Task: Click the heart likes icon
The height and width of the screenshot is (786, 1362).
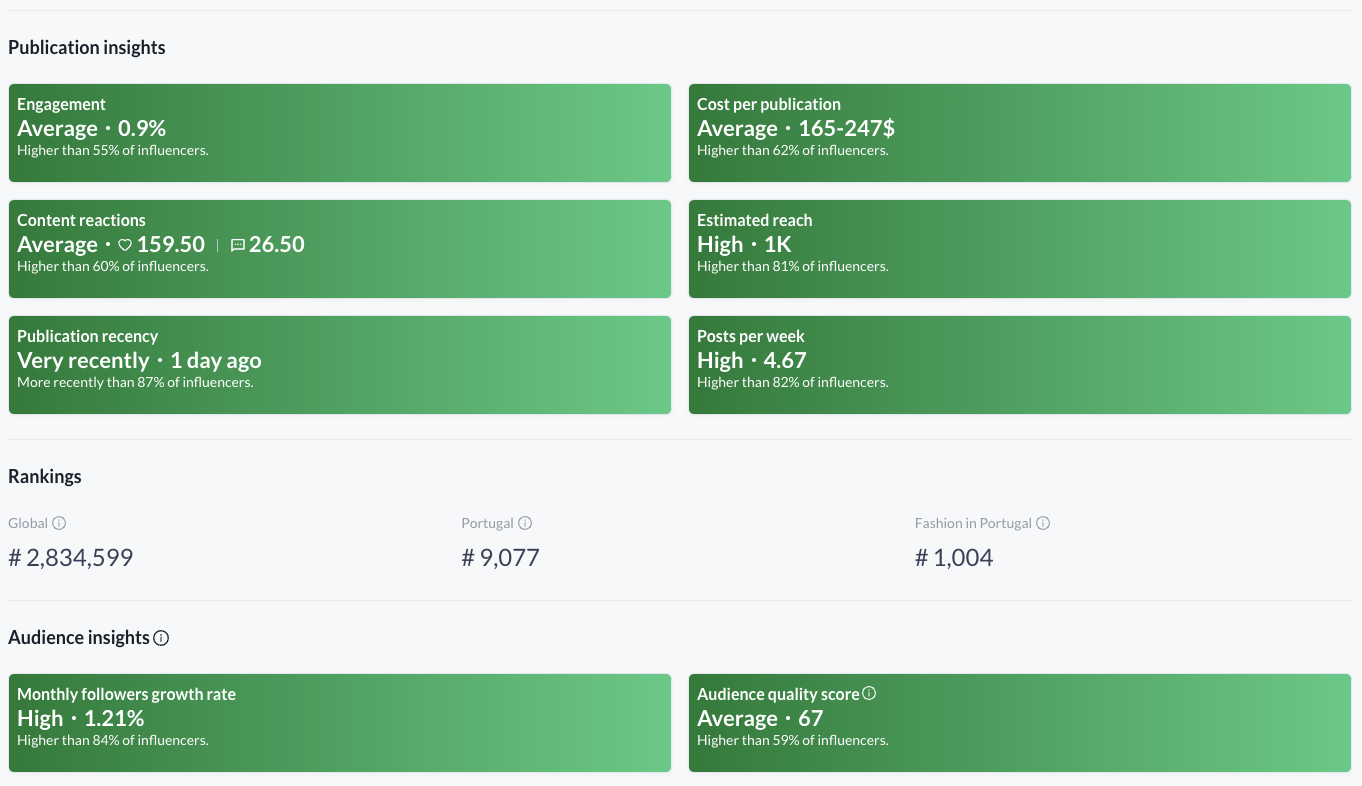Action: click(125, 245)
